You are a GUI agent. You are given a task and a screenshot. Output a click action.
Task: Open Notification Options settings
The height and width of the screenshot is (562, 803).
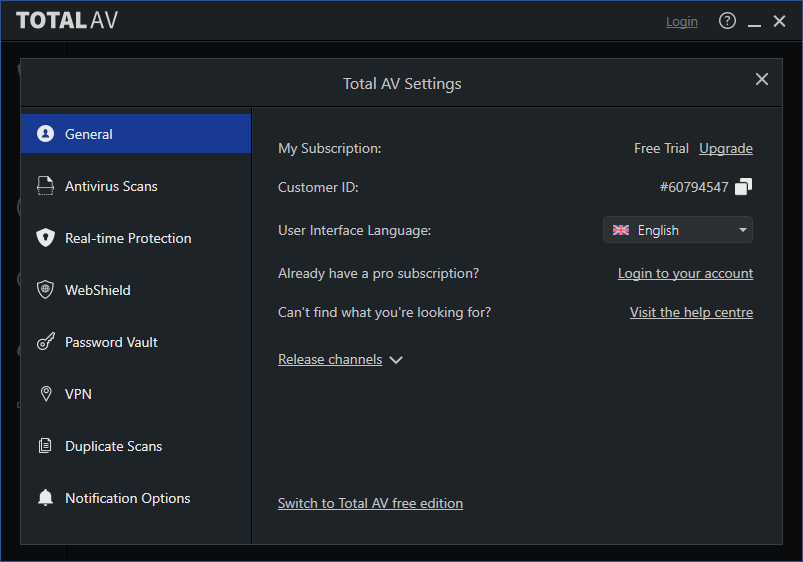pyautogui.click(x=136, y=497)
